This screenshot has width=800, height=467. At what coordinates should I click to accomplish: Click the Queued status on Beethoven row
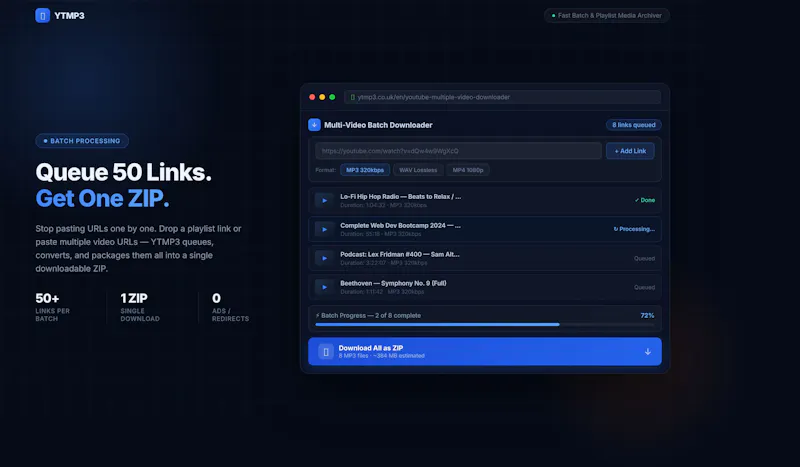point(644,287)
